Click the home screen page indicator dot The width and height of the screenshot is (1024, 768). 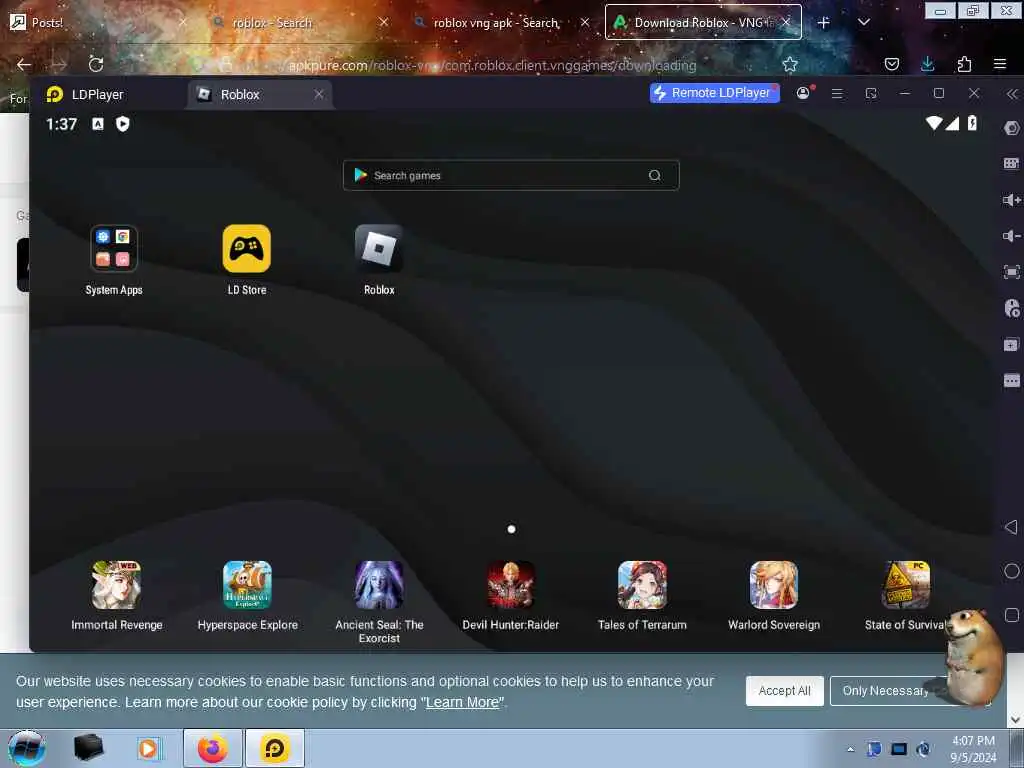pyautogui.click(x=511, y=529)
